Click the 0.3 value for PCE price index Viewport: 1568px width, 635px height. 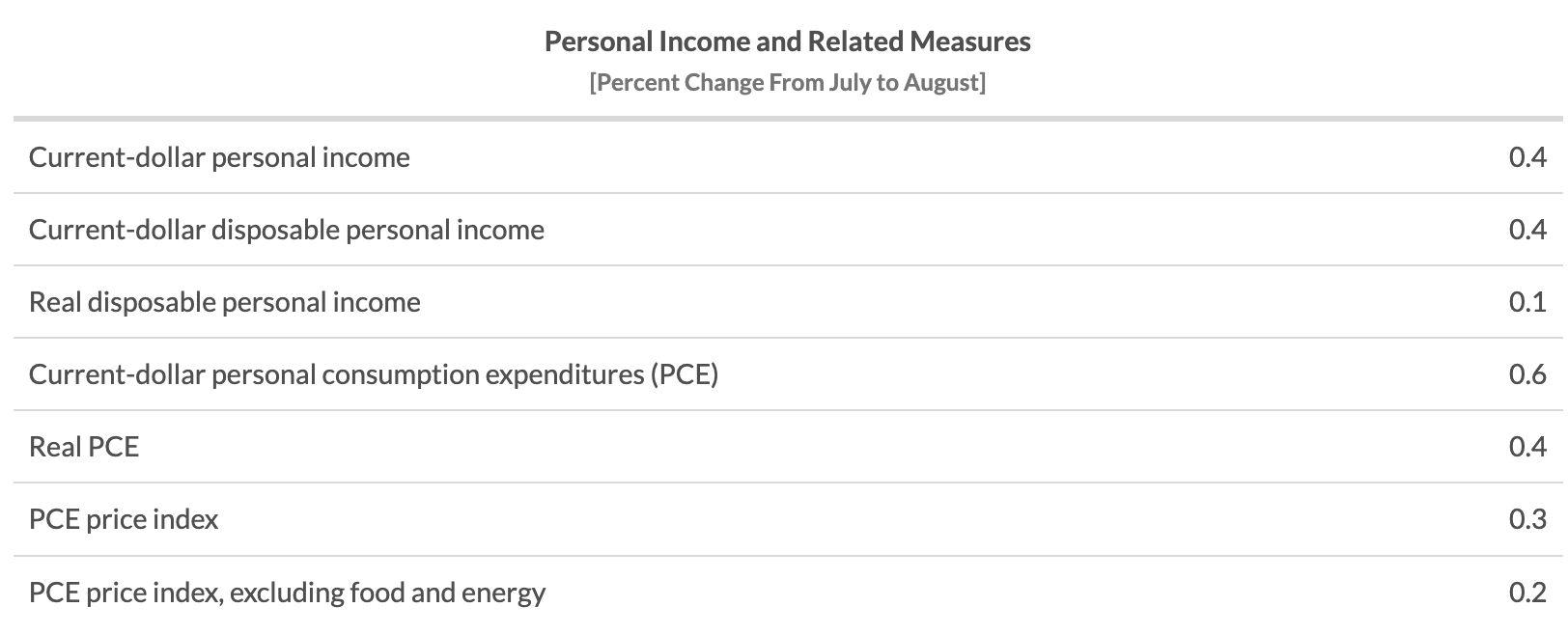coord(1526,519)
